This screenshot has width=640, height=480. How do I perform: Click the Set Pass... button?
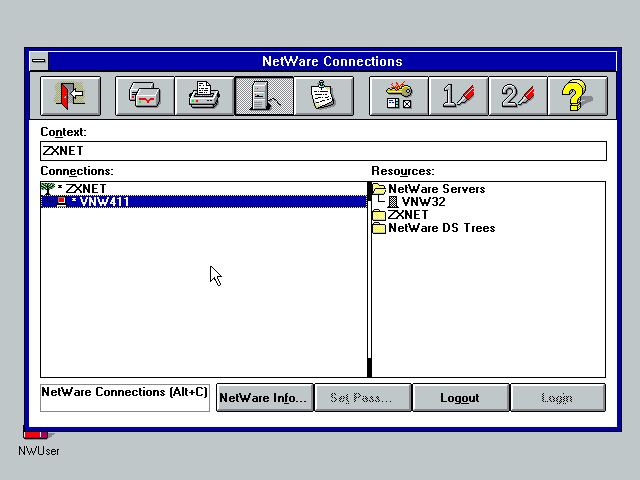pos(362,398)
